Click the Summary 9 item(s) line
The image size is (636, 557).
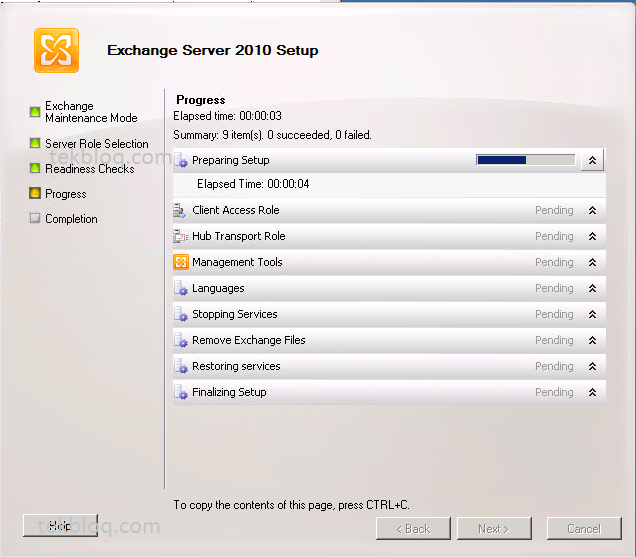272,135
